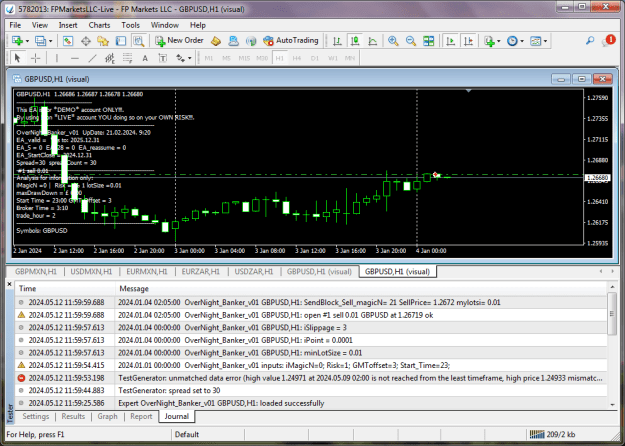Image resolution: width=625 pixels, height=446 pixels.
Task: Open the Templates icon
Action: (535, 41)
